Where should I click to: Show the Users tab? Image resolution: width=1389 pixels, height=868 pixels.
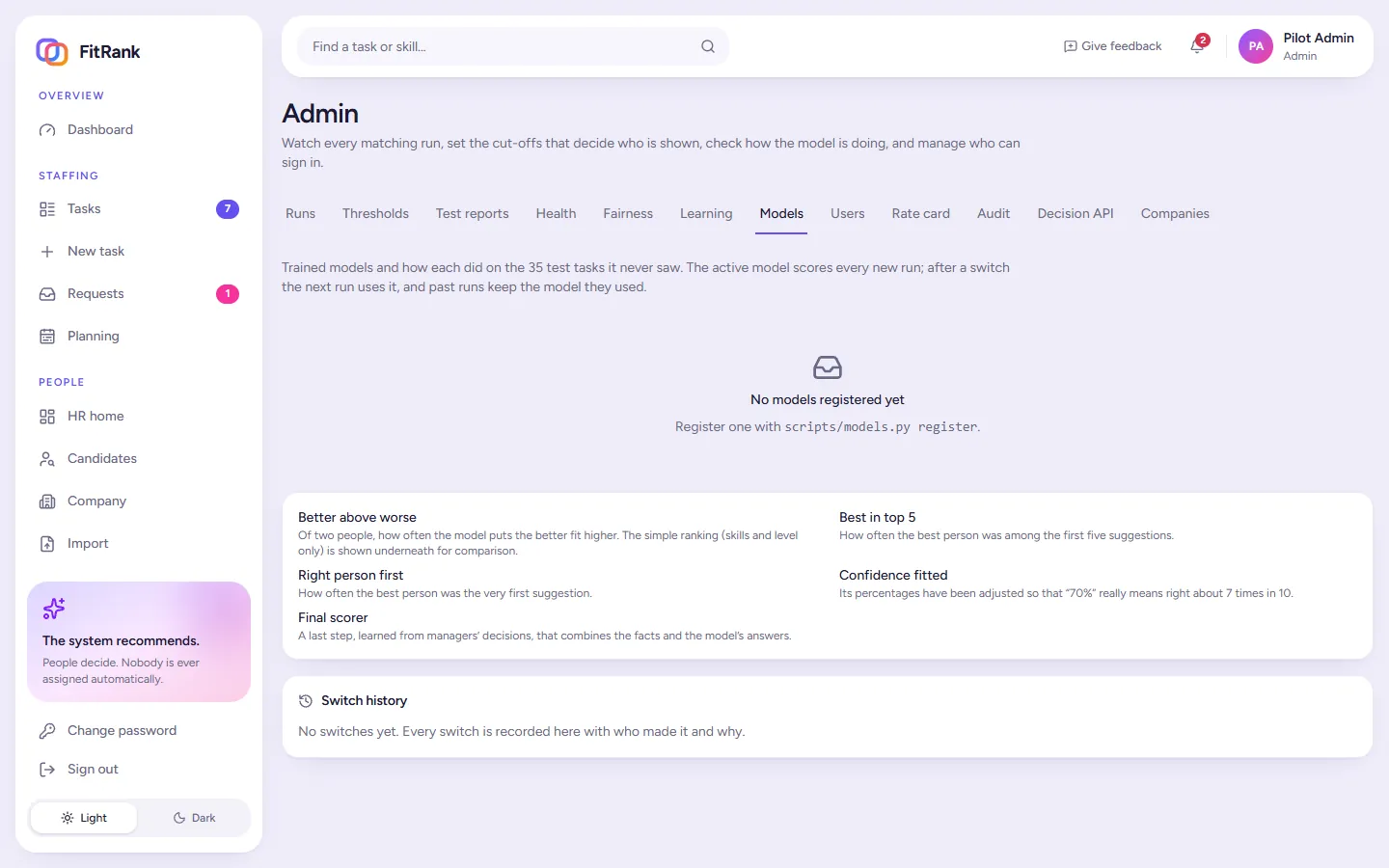coord(848,214)
